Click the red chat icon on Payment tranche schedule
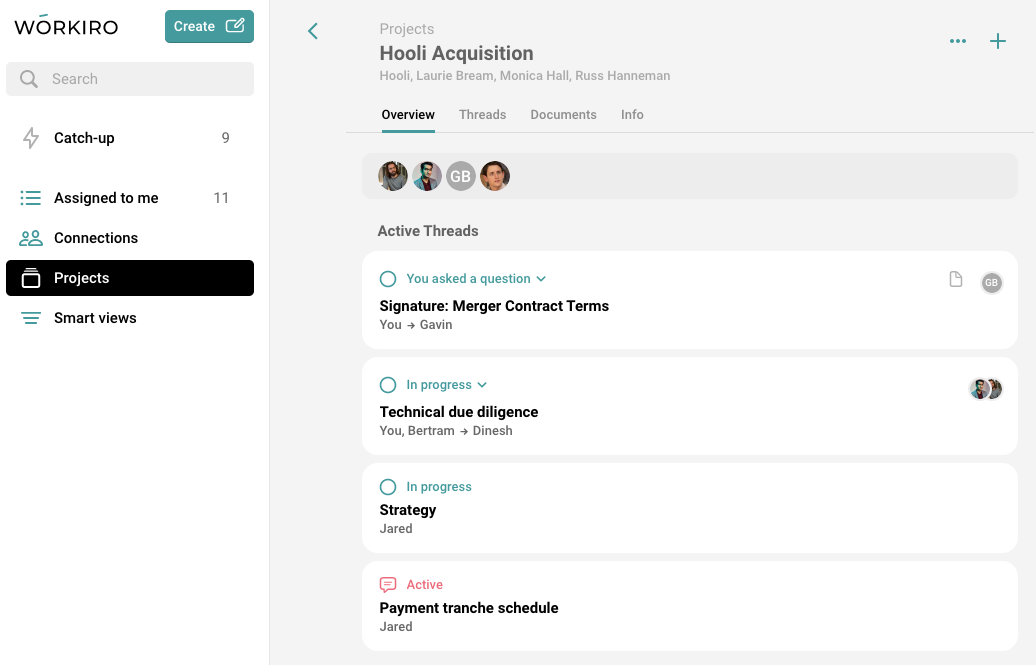This screenshot has height=665, width=1036. coord(388,585)
